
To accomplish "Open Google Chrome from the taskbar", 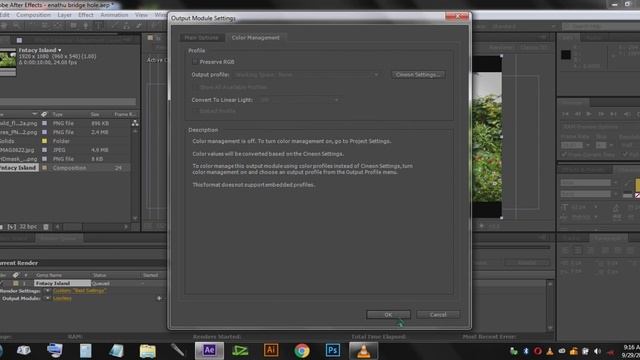I will point(302,350).
